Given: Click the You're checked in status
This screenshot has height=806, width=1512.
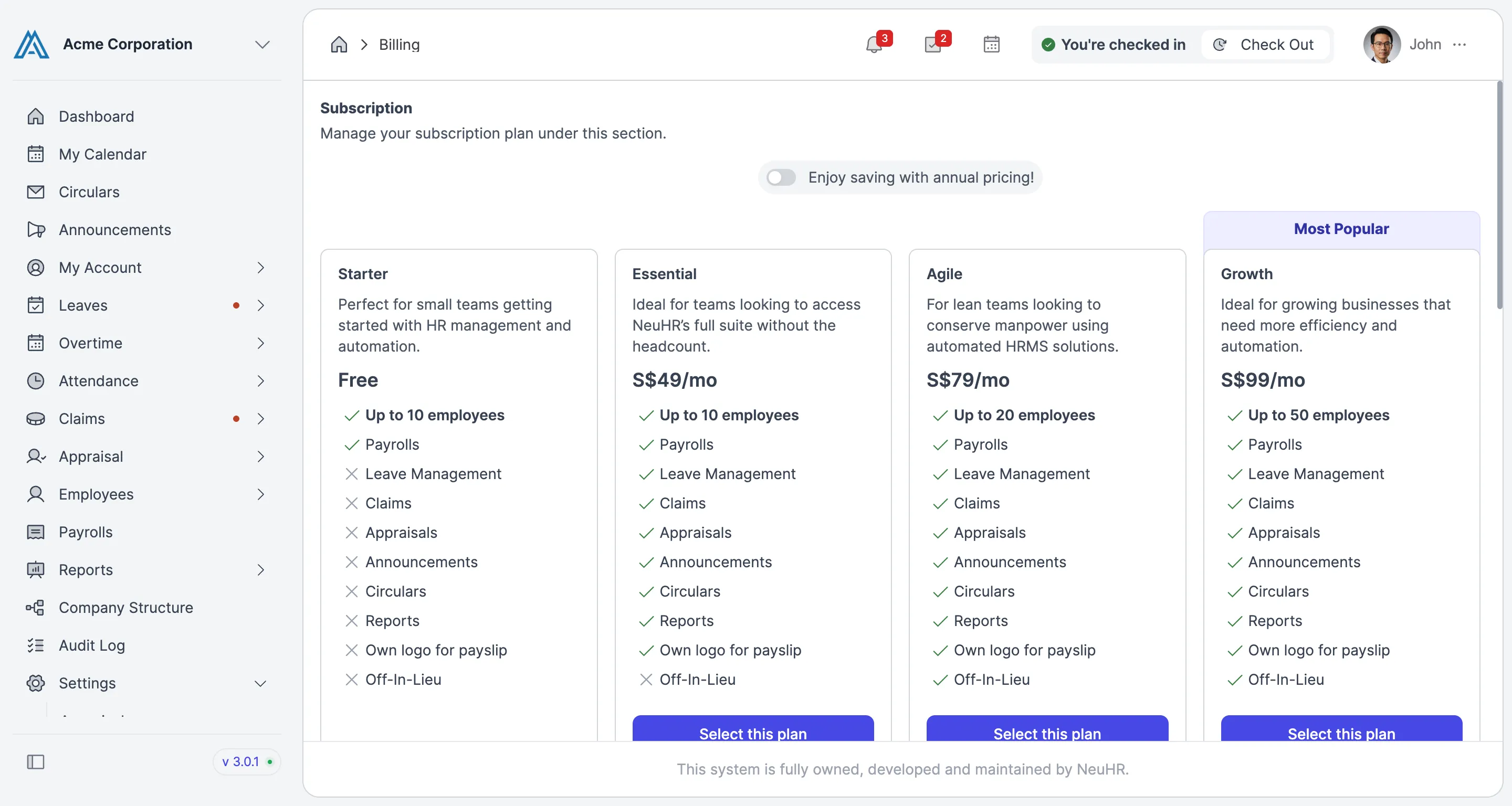Looking at the screenshot, I should coord(1114,45).
